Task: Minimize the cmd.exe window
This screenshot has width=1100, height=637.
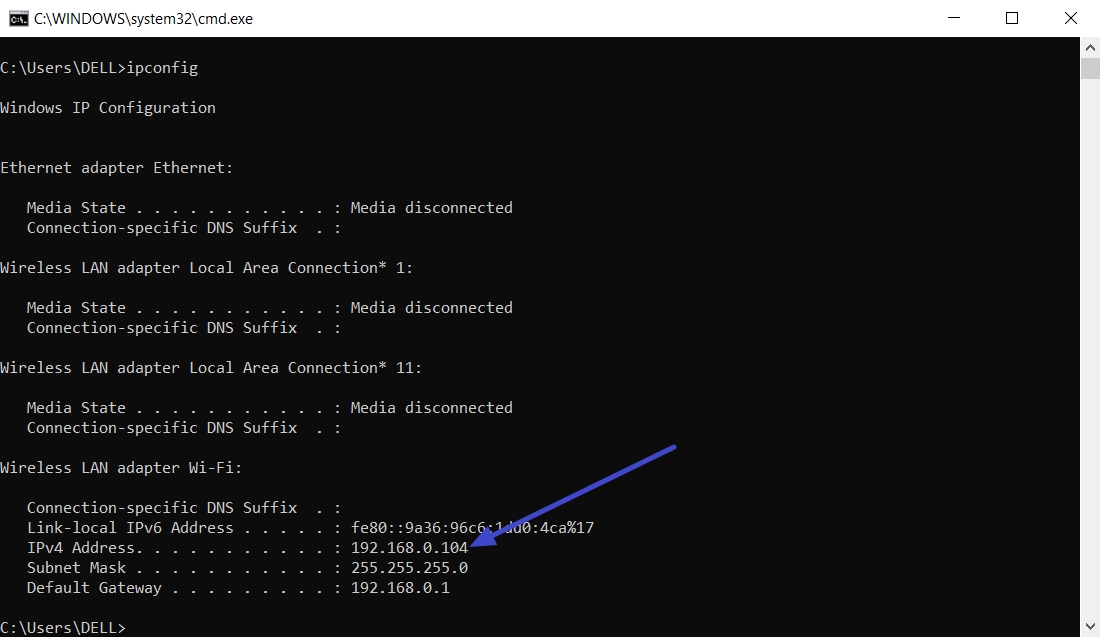Action: [x=953, y=18]
